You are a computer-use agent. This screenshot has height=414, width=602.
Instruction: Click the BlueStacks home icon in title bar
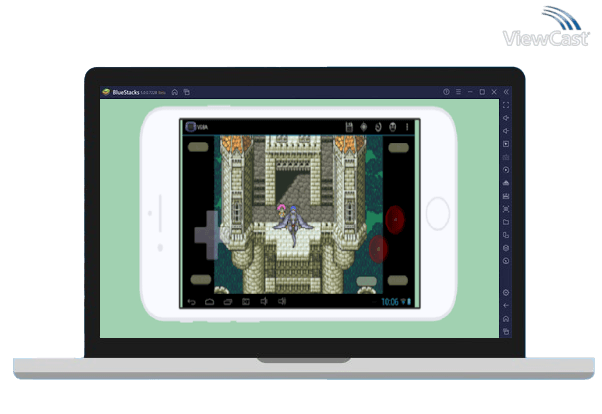(175, 92)
